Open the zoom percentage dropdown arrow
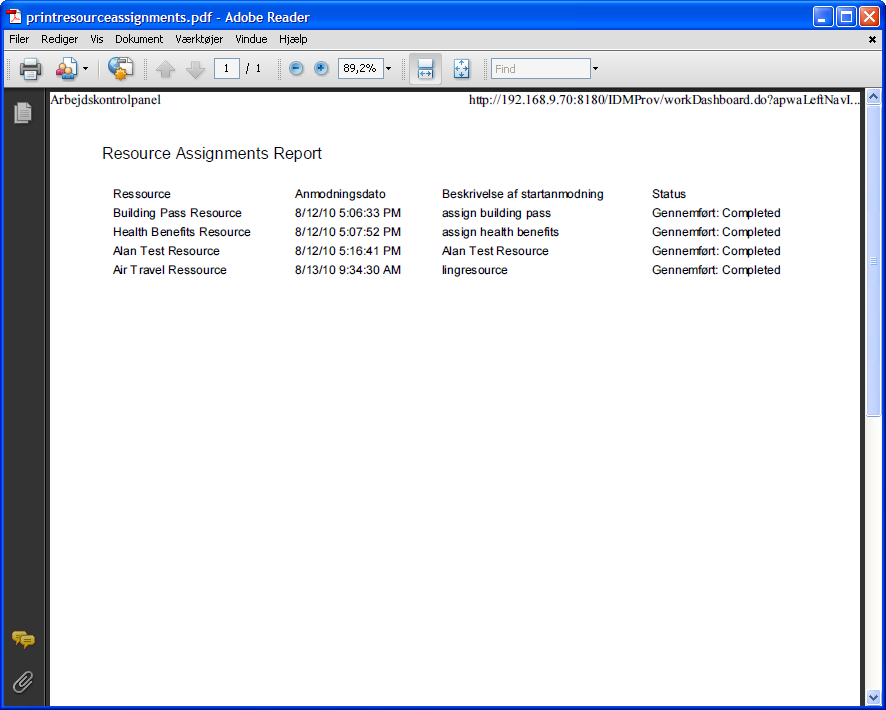886x710 pixels. 388,69
